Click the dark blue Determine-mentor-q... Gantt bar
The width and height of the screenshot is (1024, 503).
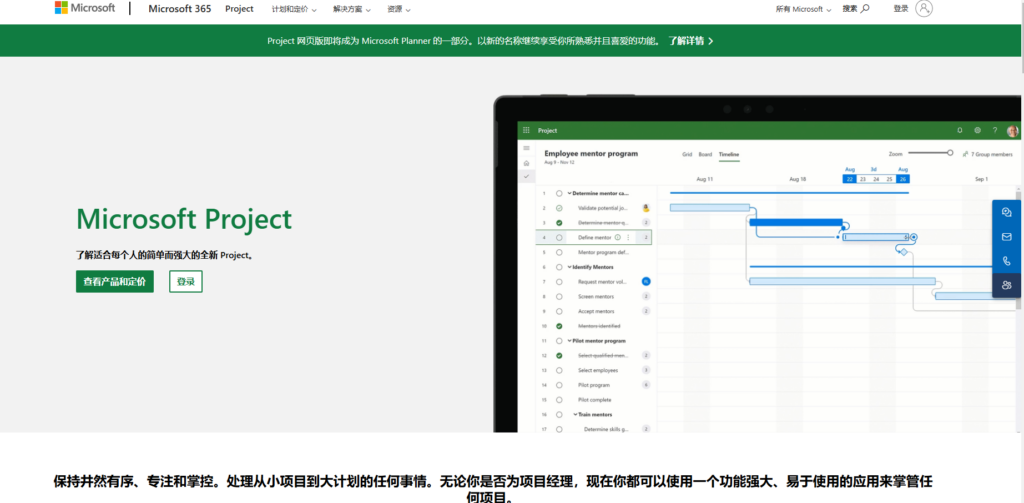[796, 222]
